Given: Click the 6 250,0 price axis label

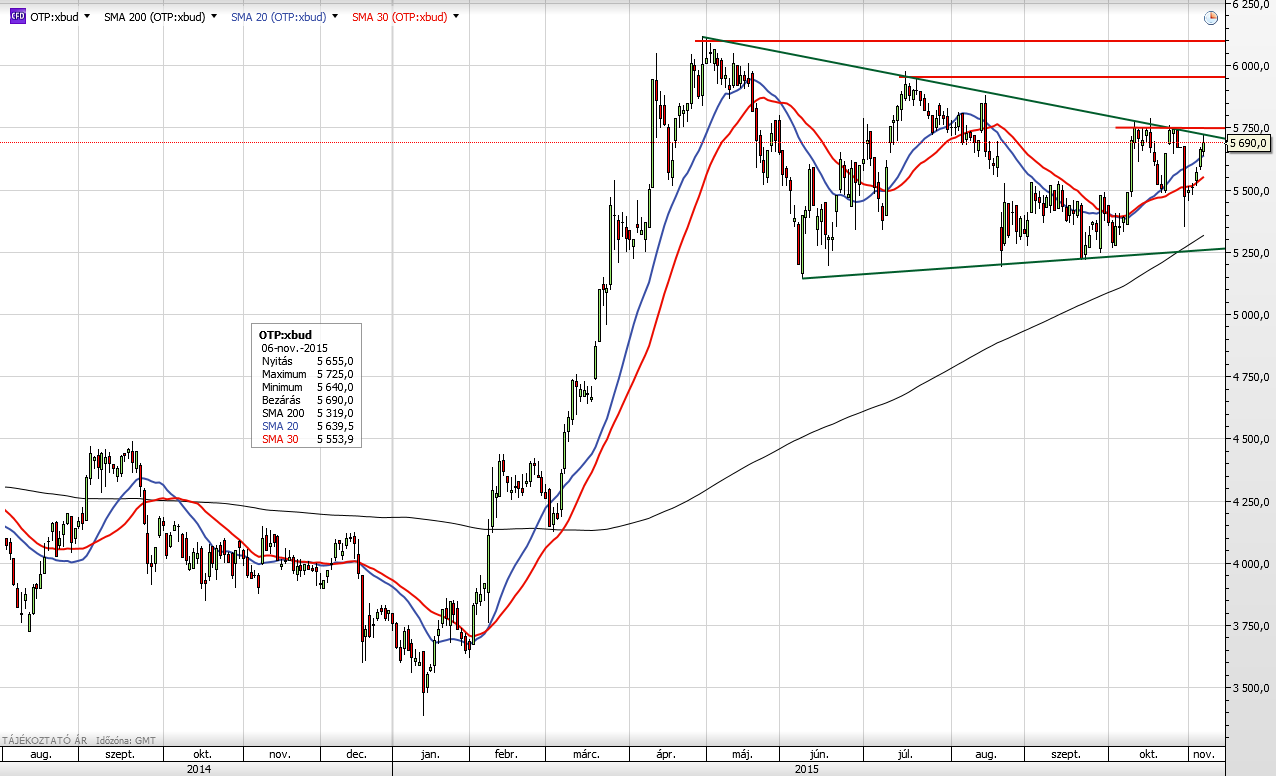Looking at the screenshot, I should (x=1251, y=4).
